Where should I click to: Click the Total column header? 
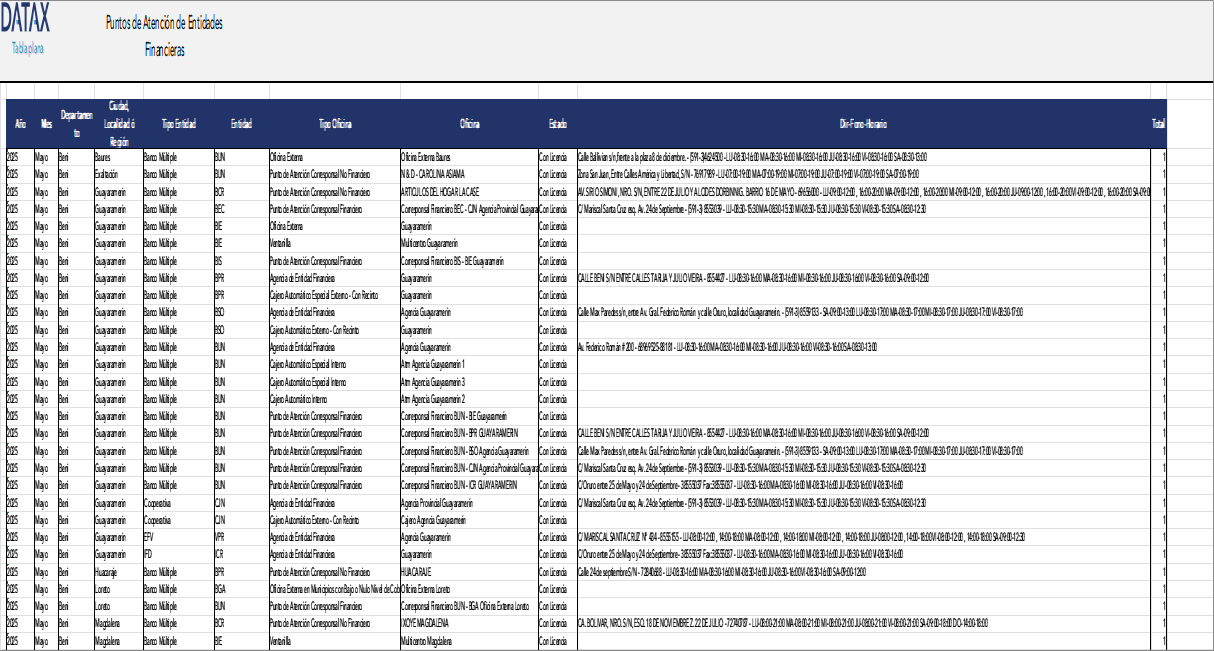(x=1159, y=125)
